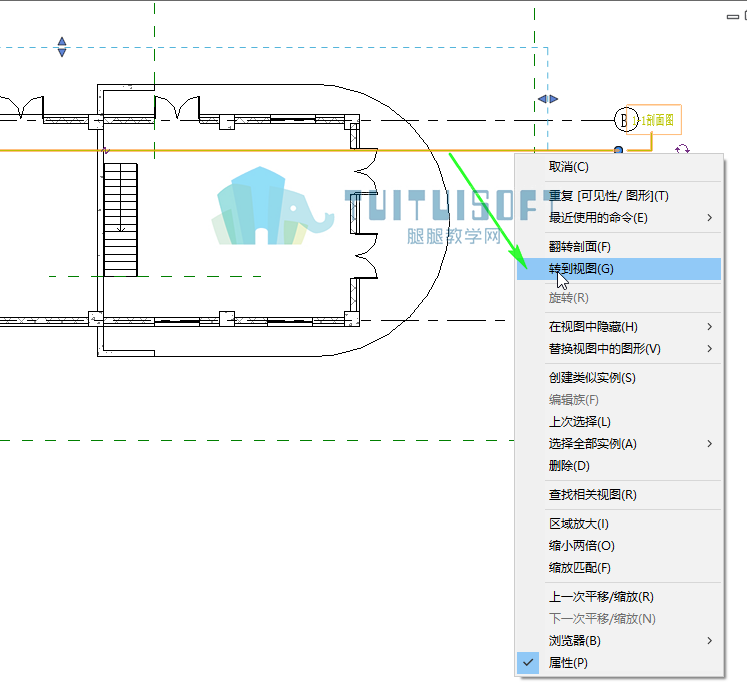Open 替换视图中的图形(V) submenu

pos(618,349)
